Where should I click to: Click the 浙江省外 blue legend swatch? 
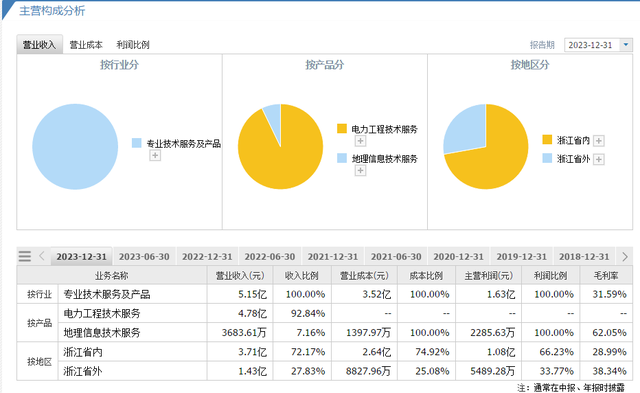coord(547,158)
